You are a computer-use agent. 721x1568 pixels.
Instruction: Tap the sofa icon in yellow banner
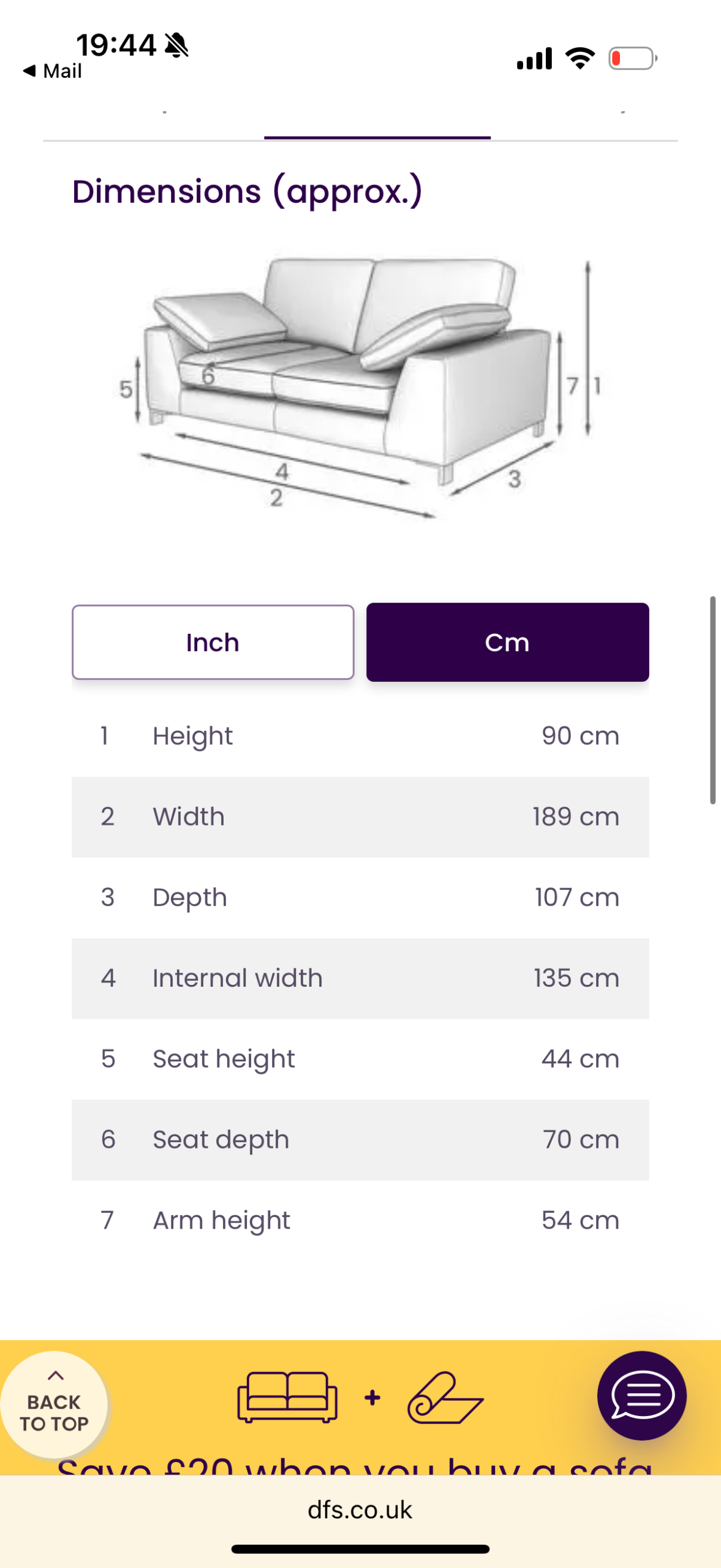[287, 1396]
